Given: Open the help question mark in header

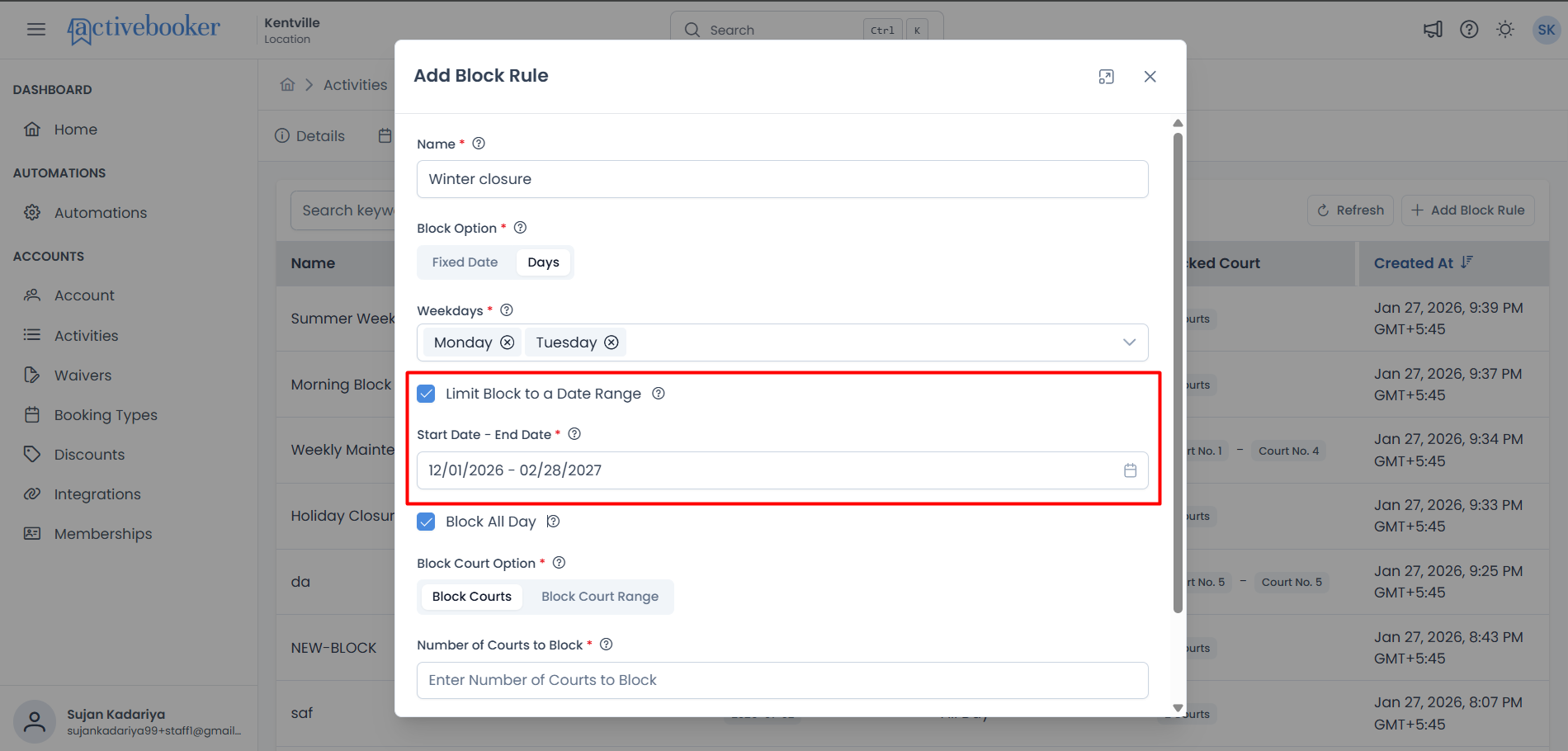Looking at the screenshot, I should point(1469,30).
